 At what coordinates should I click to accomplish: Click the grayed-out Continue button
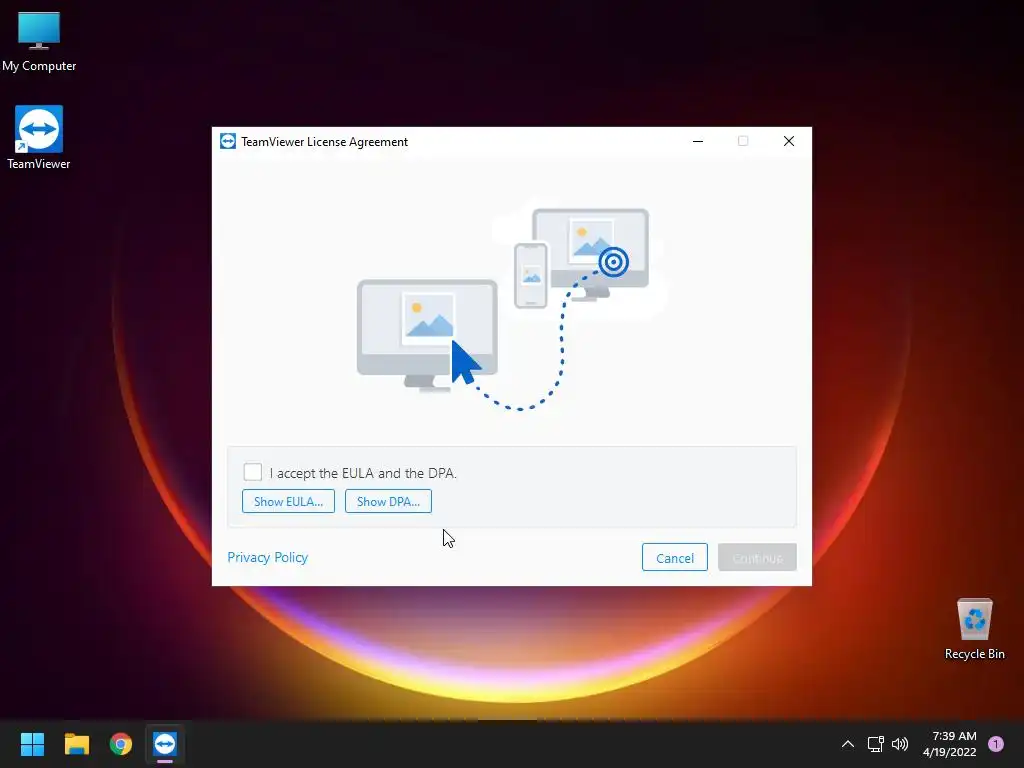tap(757, 557)
